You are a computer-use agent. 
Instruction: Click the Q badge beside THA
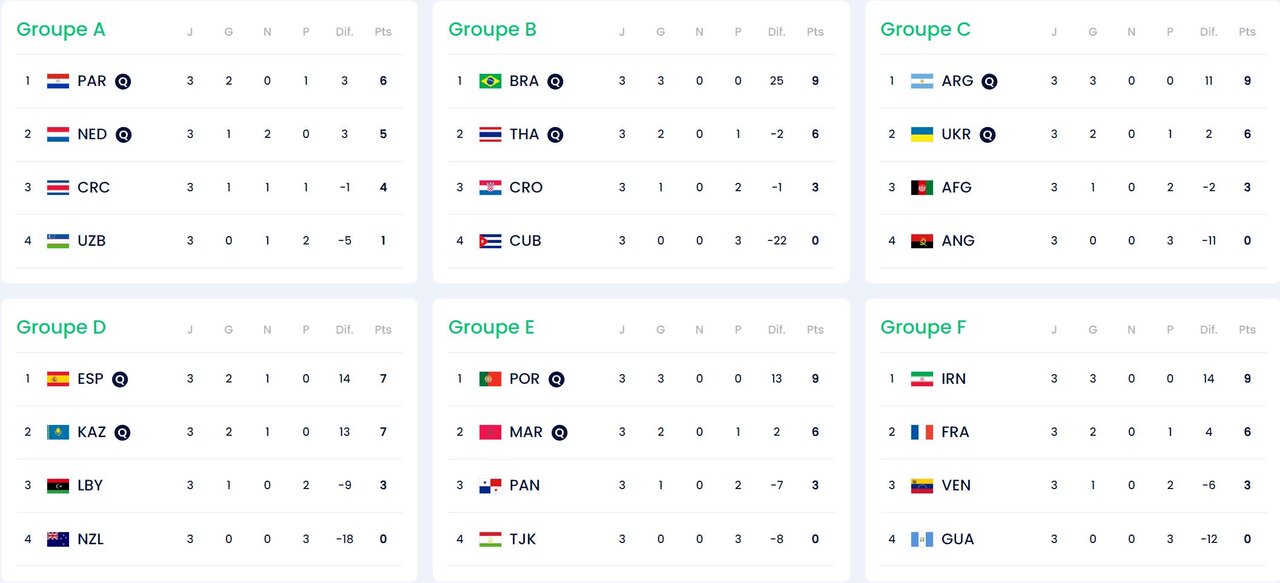[554, 134]
